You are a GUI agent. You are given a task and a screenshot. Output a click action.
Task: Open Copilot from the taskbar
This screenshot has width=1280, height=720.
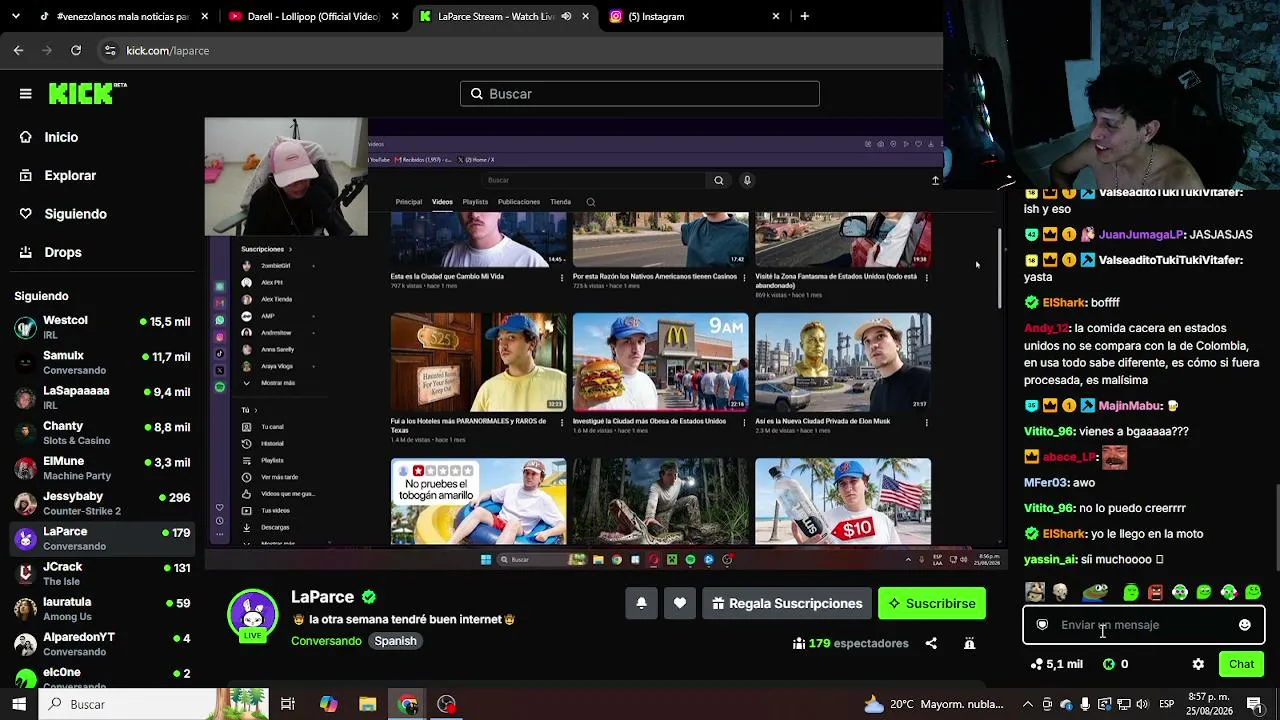(x=328, y=704)
